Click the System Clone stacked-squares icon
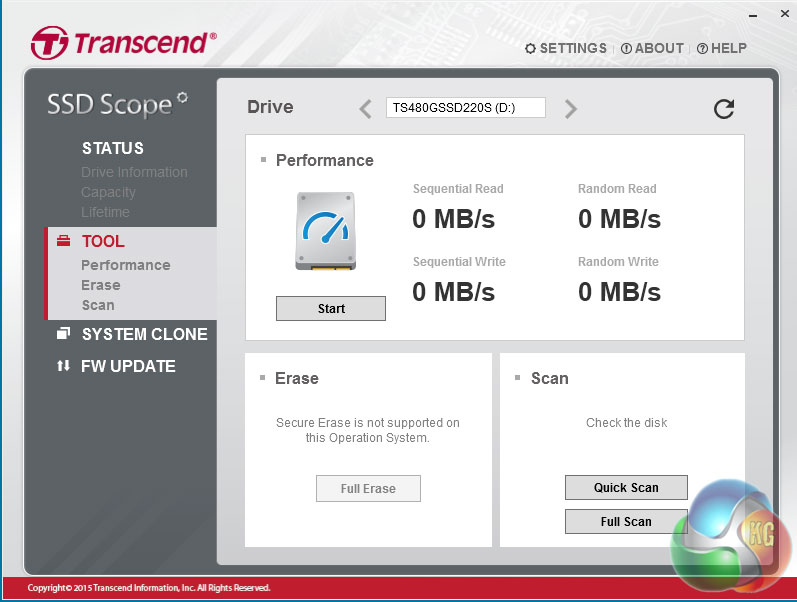 (x=64, y=333)
